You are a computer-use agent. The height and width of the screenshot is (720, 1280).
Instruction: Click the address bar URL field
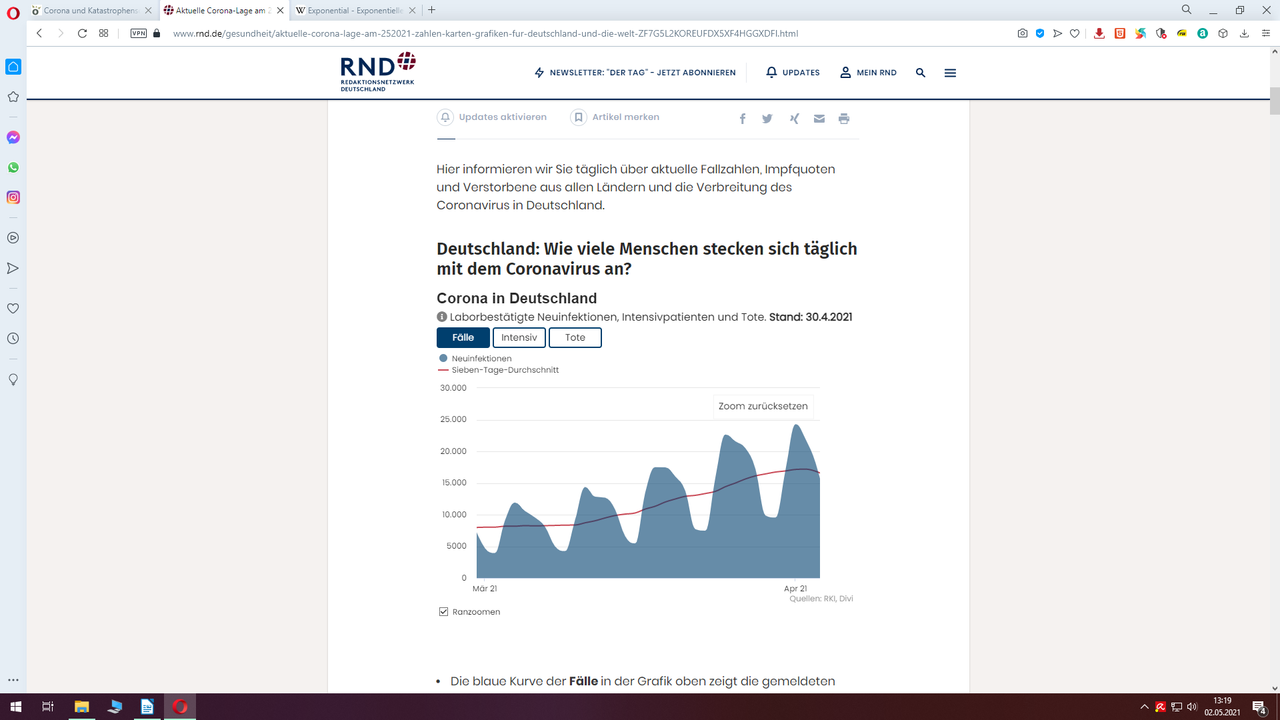tap(485, 33)
